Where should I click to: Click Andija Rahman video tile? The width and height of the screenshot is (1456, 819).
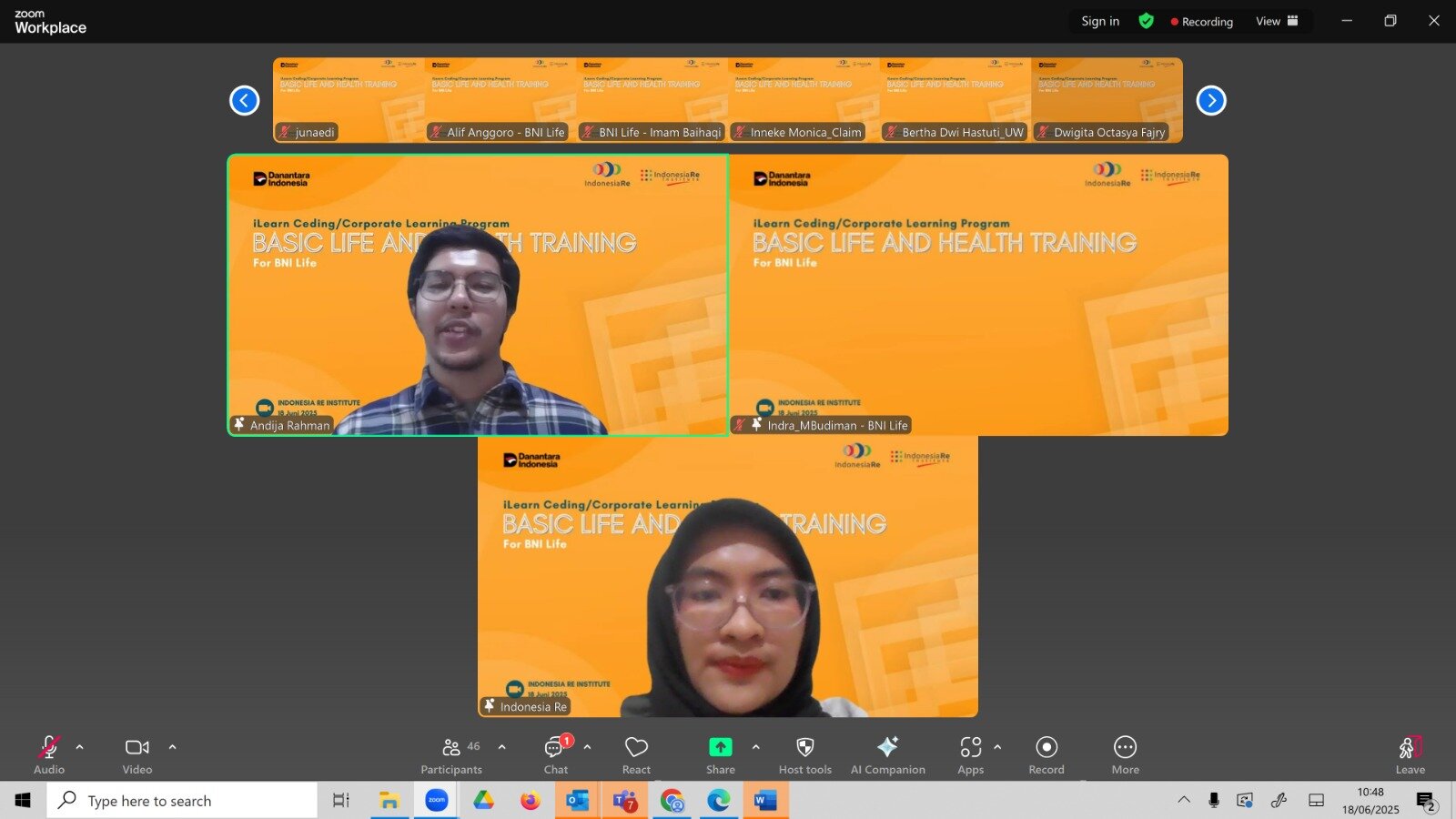point(478,295)
